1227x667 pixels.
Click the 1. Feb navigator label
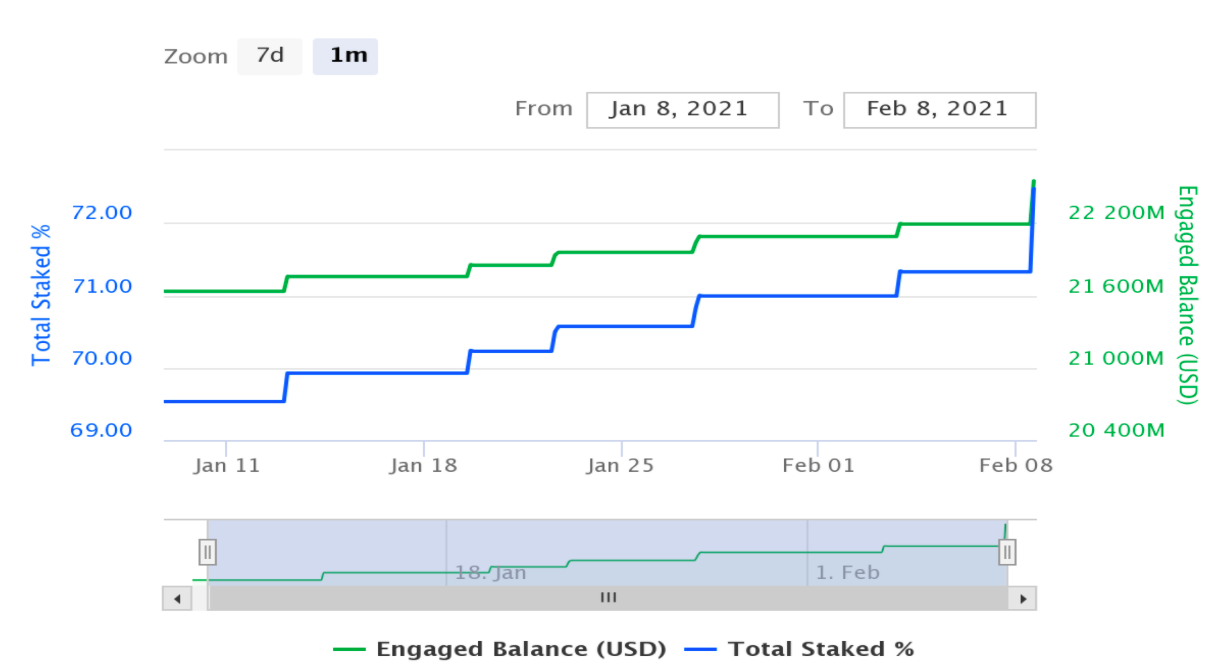(847, 573)
